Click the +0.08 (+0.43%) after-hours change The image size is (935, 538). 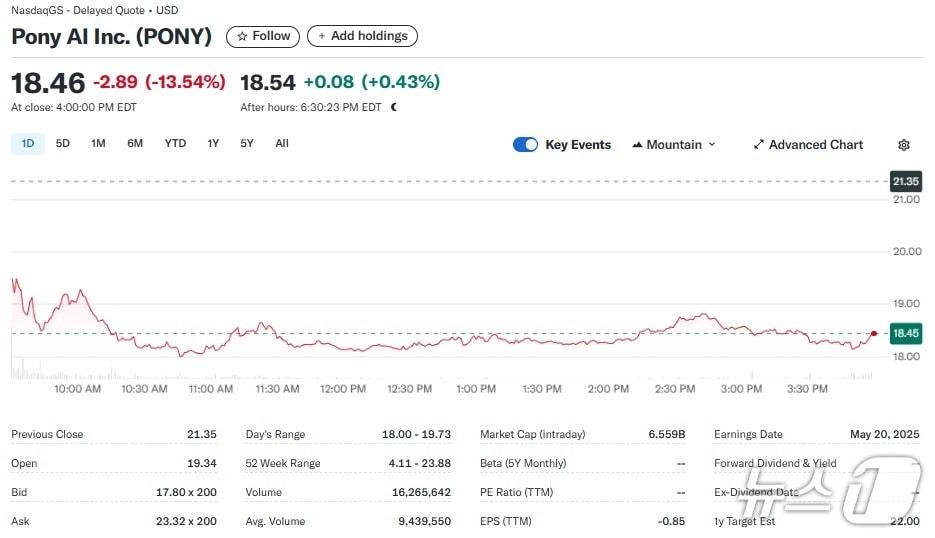[371, 82]
